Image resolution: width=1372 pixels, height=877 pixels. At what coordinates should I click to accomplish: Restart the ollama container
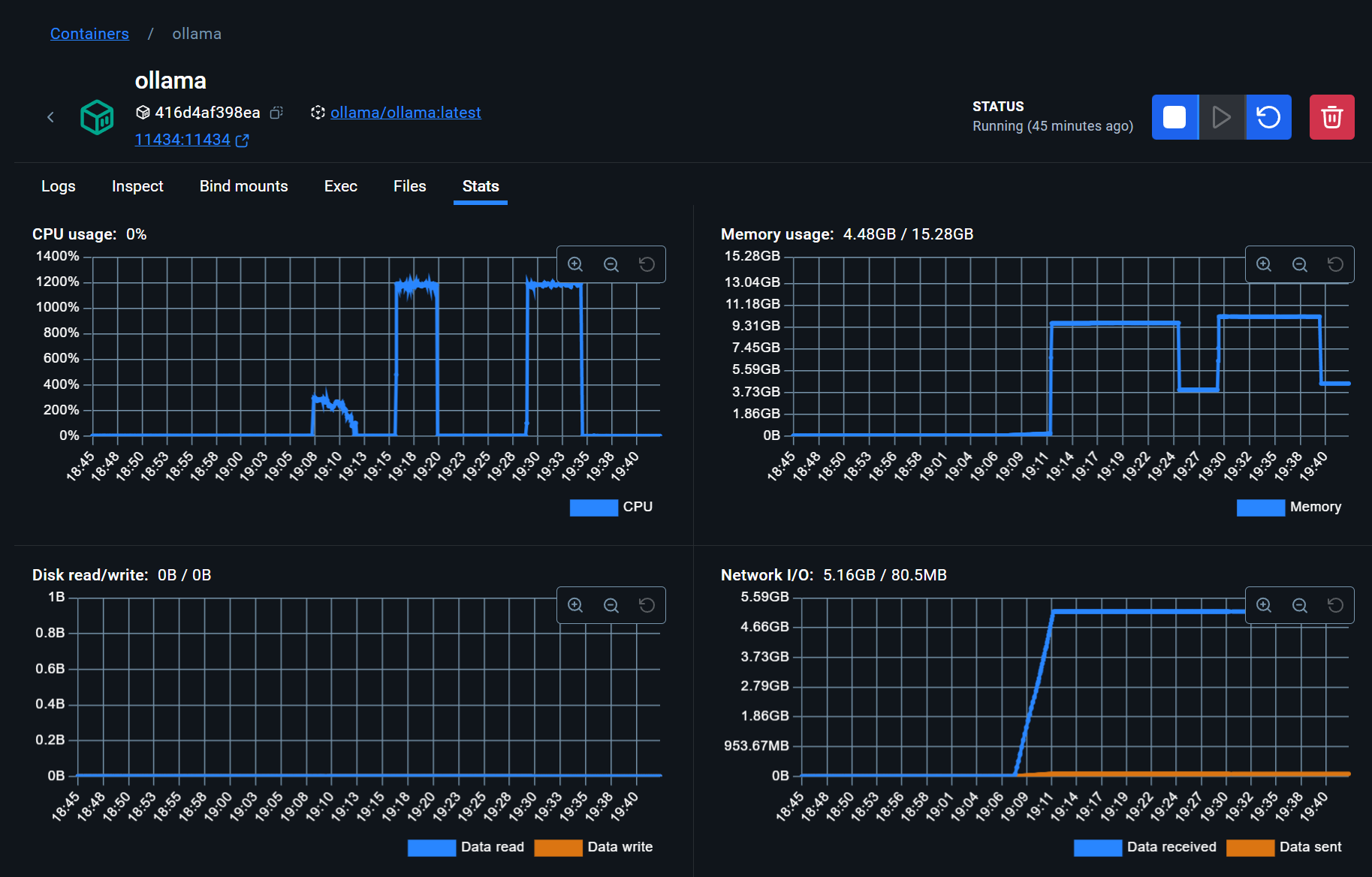(1268, 117)
